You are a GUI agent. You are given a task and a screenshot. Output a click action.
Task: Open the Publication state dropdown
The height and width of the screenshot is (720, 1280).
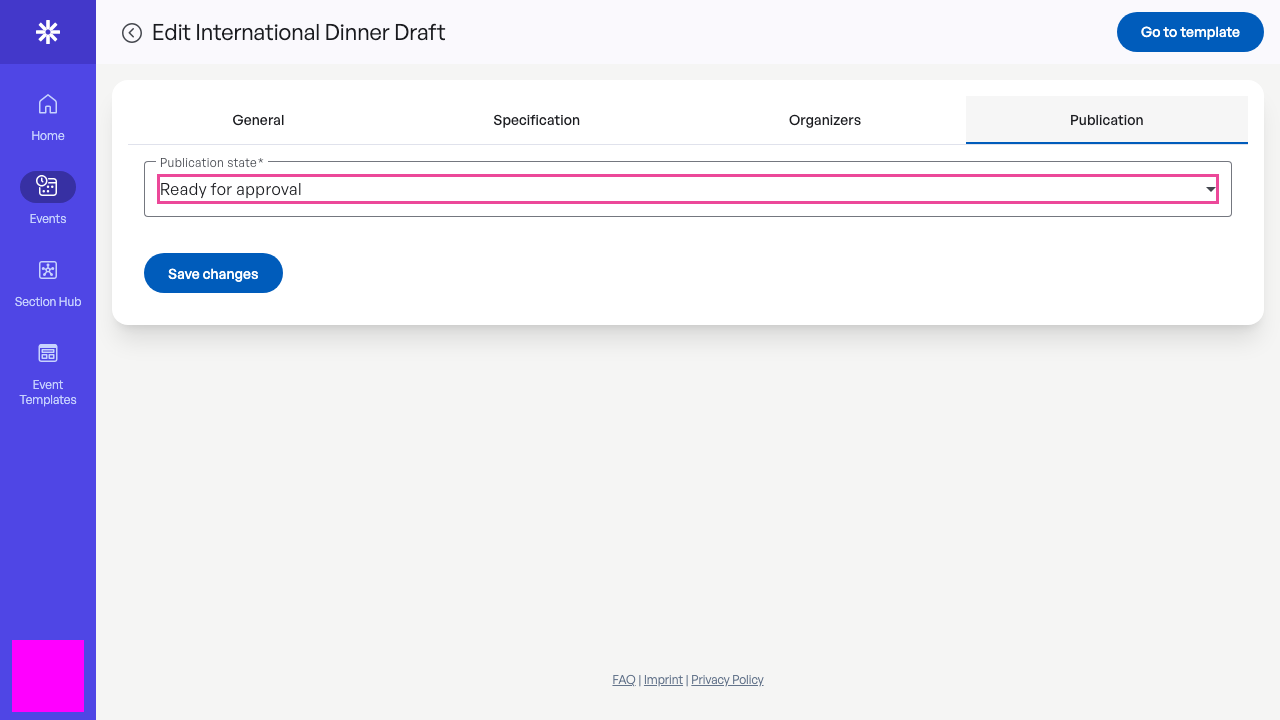click(x=688, y=189)
